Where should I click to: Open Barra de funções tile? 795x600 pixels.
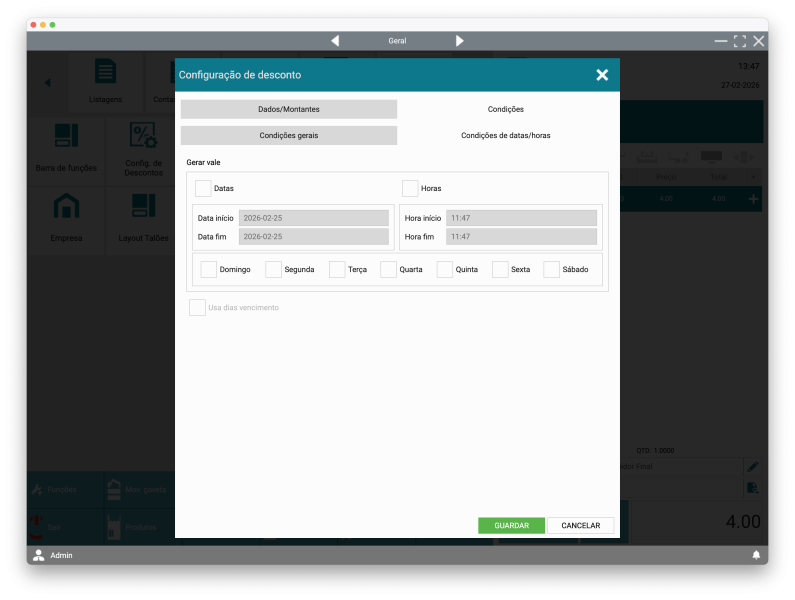66,146
